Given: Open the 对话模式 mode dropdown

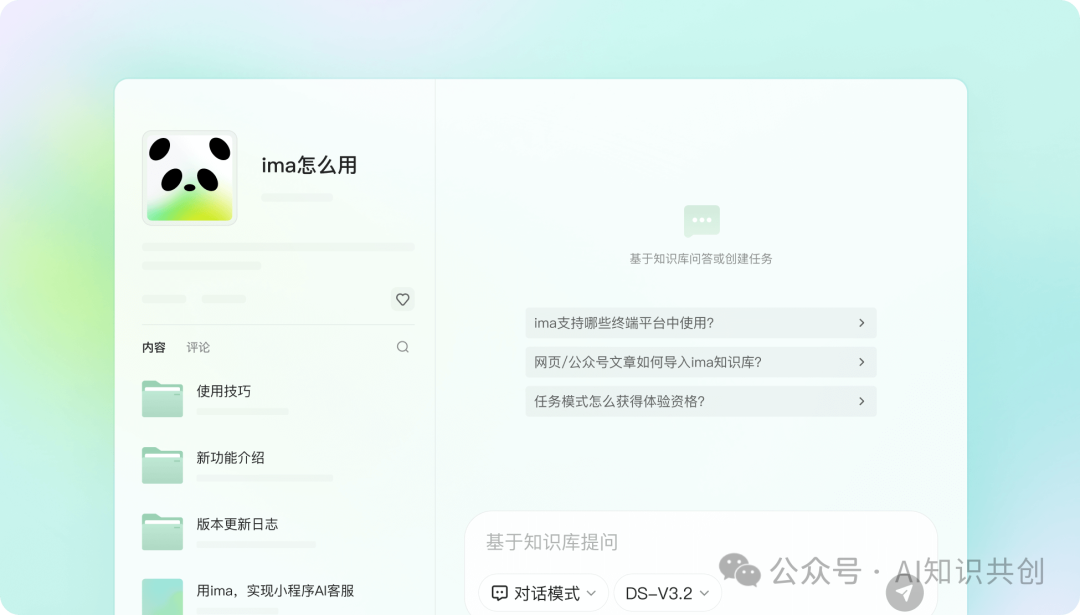Looking at the screenshot, I should tap(544, 593).
